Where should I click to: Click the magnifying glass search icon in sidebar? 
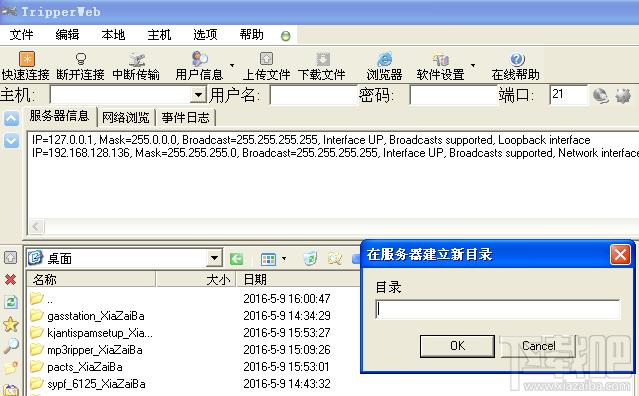point(11,345)
